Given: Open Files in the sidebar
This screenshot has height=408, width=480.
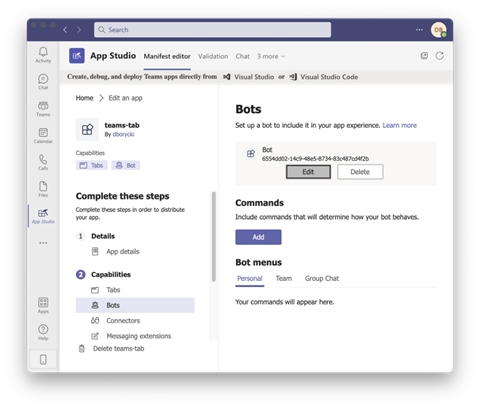Looking at the screenshot, I should click(x=43, y=189).
